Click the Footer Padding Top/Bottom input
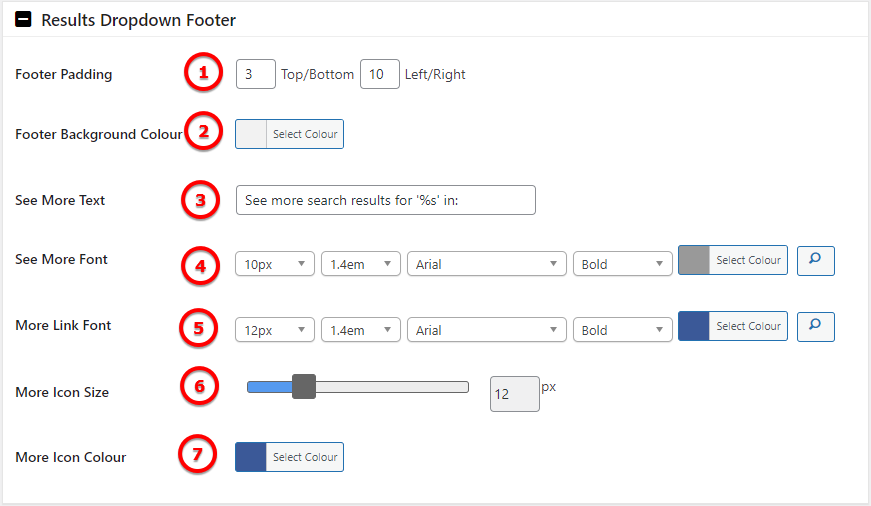Viewport: 871px width, 506px height. click(x=256, y=74)
